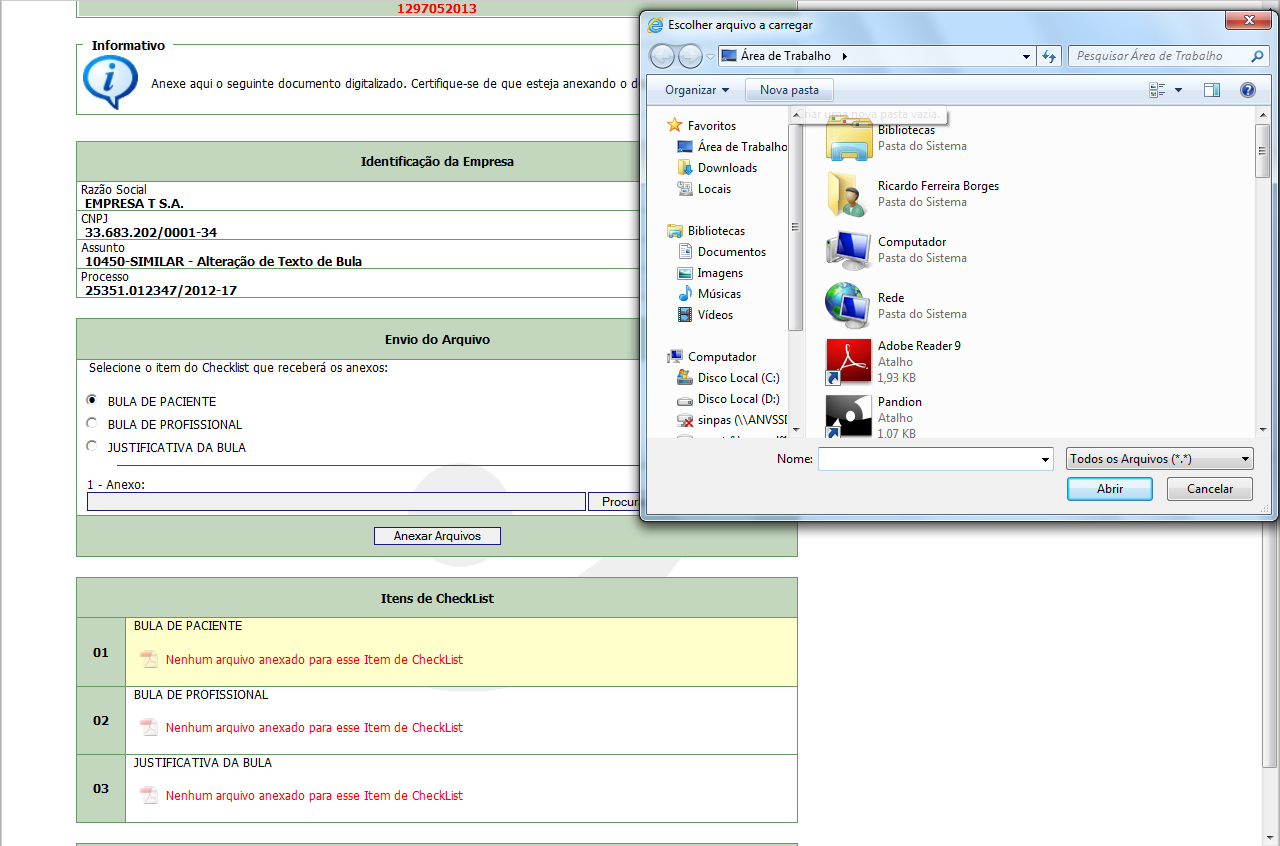Click the Cancelar button

1210,489
